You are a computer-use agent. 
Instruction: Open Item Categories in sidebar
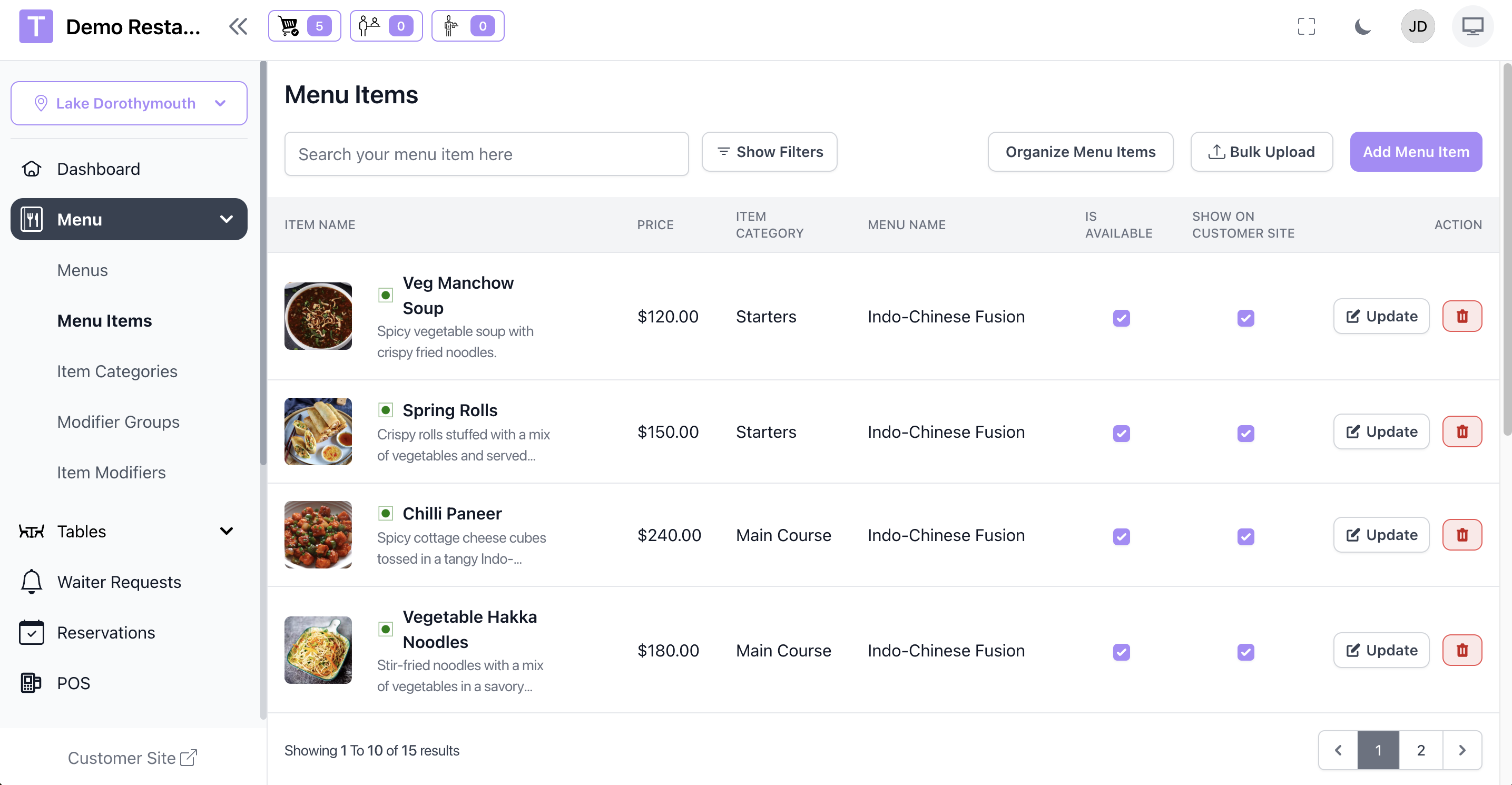(x=117, y=371)
